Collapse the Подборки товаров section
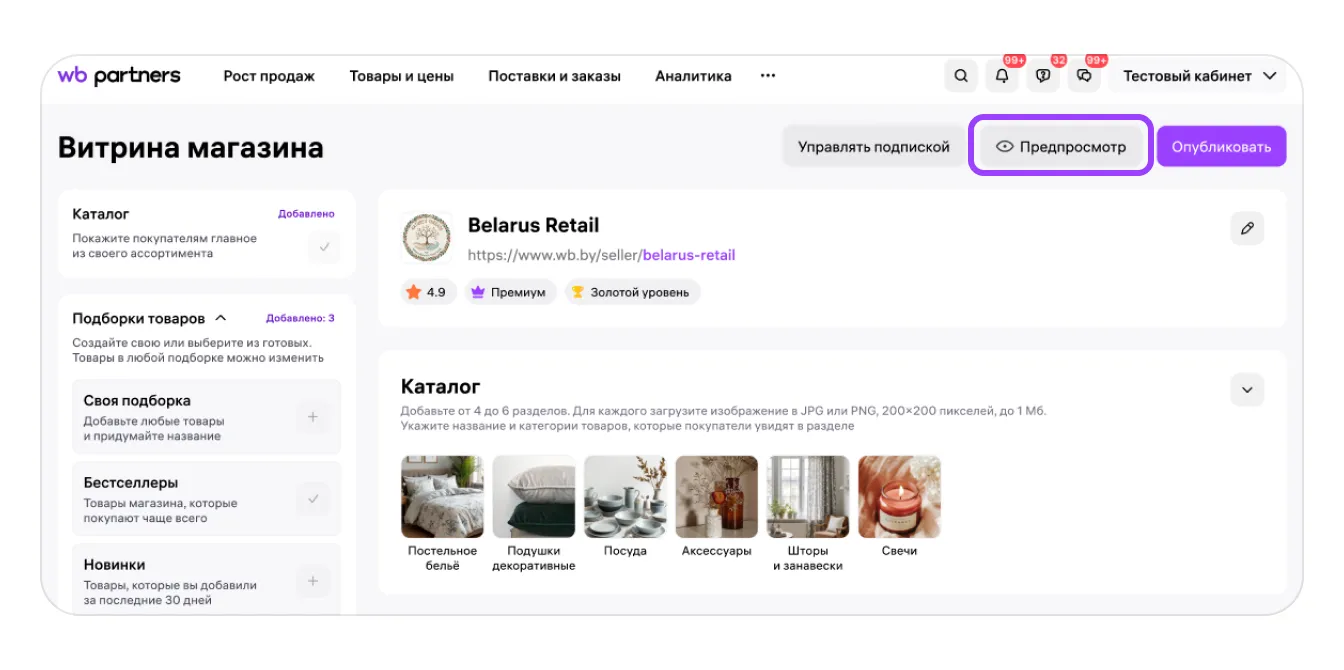Image resolution: width=1344 pixels, height=670 pixels. [221, 318]
